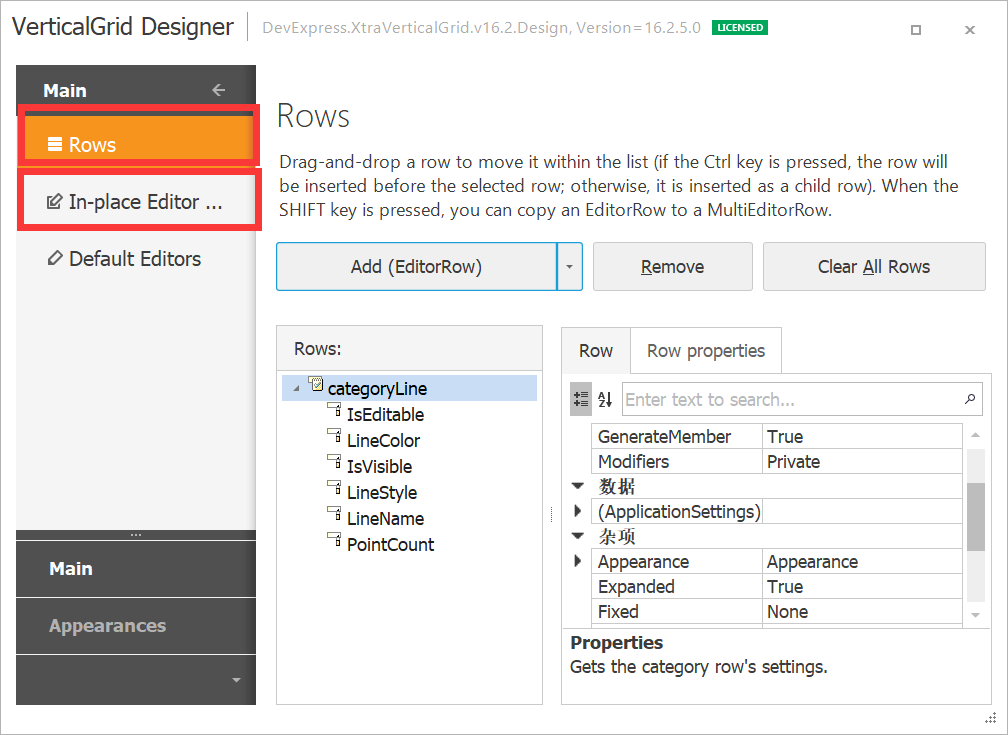Close the VerticalGrid Designer window
Viewport: 1008px width, 735px height.
point(970,30)
